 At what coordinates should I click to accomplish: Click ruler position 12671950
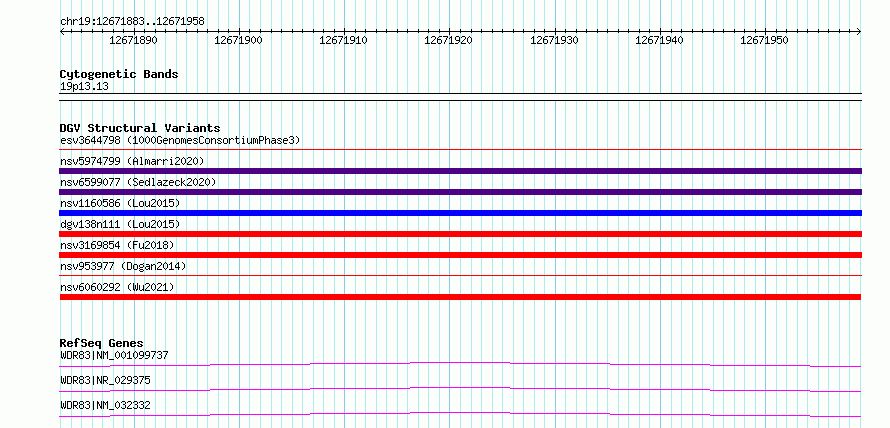point(764,40)
